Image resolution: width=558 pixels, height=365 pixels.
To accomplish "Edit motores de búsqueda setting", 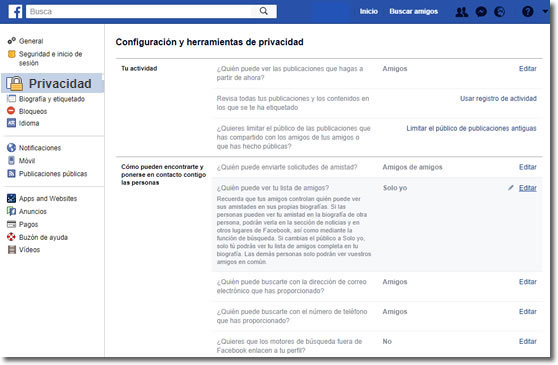I will 527,342.
